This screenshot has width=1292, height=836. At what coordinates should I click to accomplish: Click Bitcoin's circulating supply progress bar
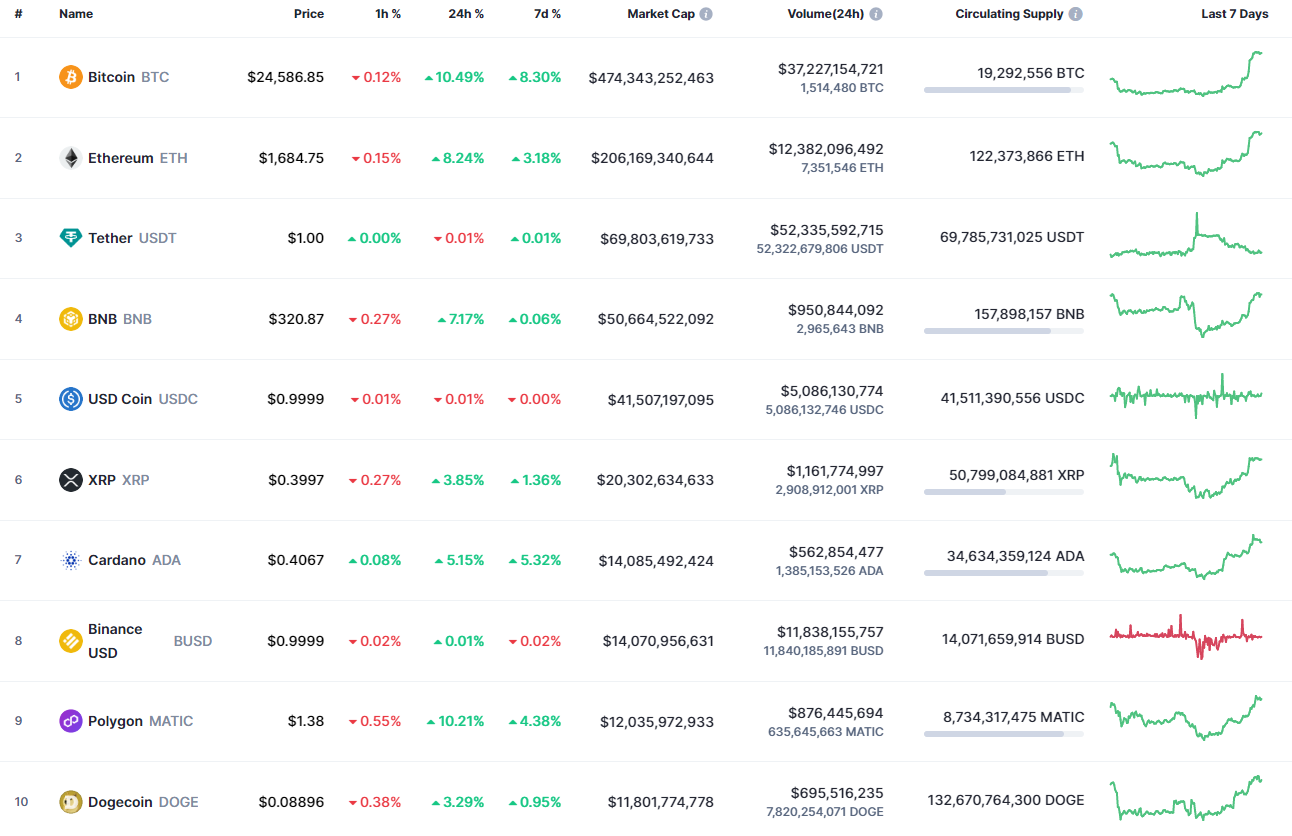(1003, 90)
